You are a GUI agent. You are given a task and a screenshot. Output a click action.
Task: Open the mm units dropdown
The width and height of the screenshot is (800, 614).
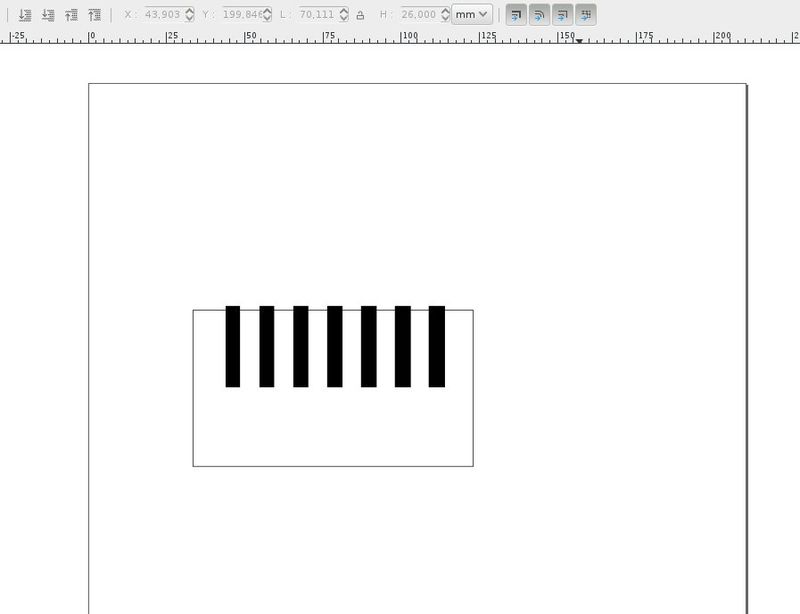pyautogui.click(x=471, y=14)
